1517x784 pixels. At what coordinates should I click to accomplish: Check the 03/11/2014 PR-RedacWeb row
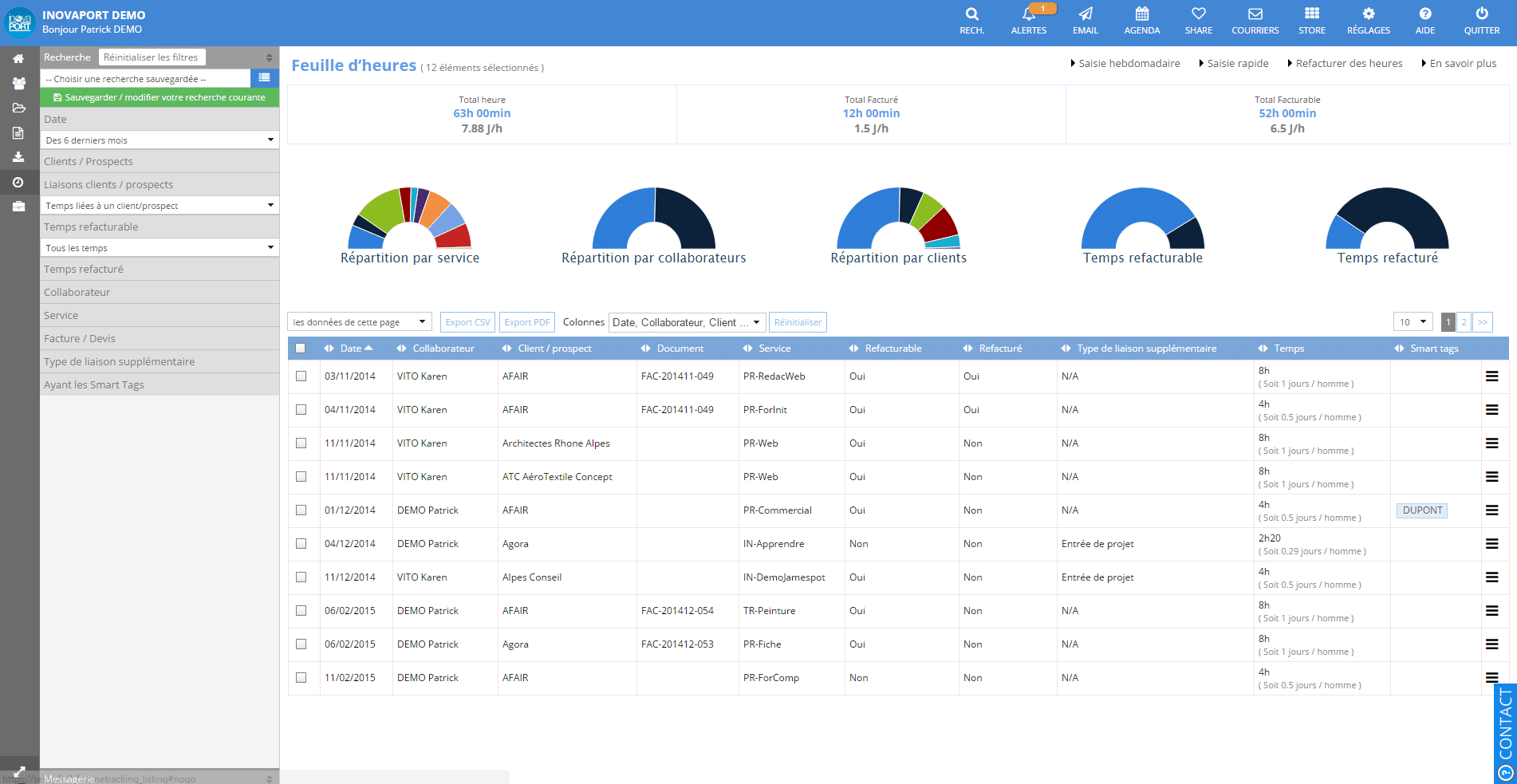click(301, 376)
